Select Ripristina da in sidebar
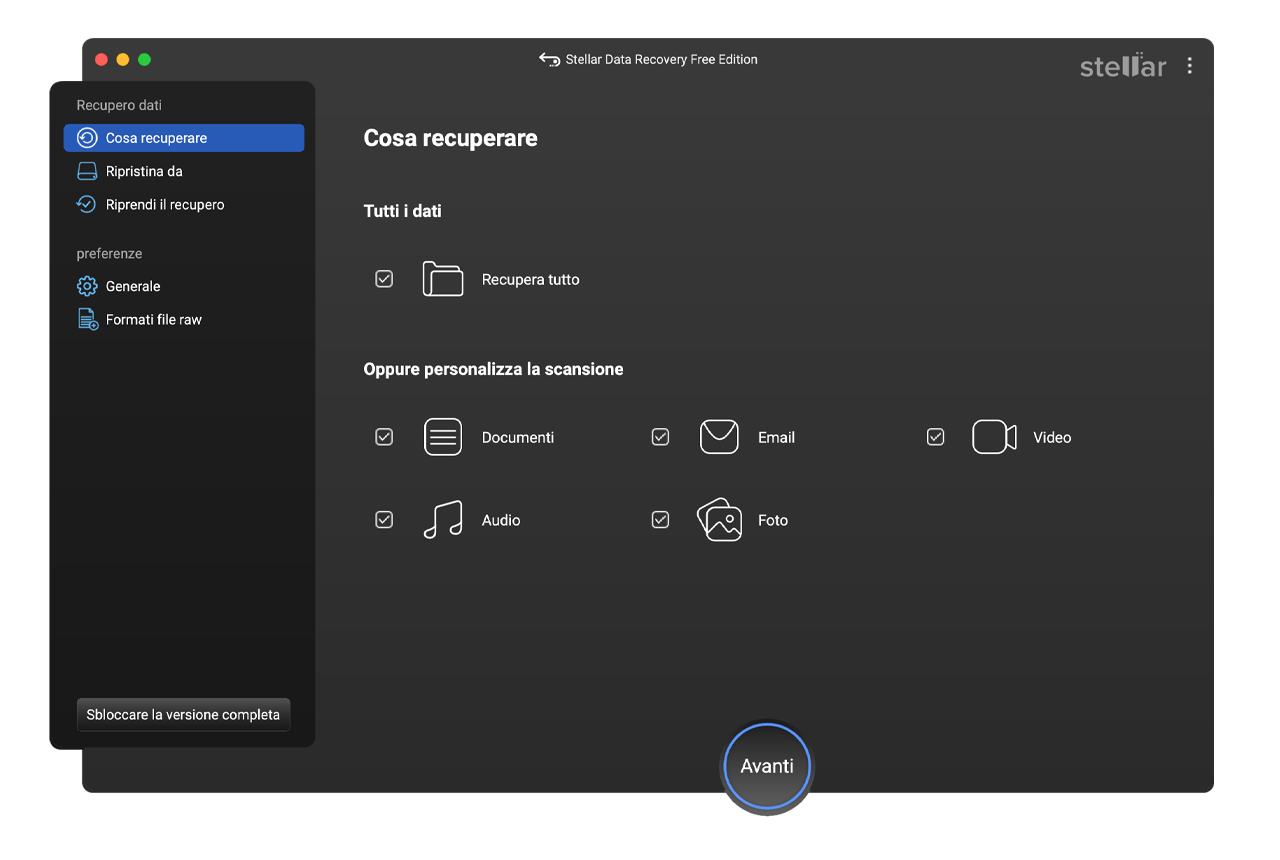Screen dimensions: 1280x860 tap(144, 171)
